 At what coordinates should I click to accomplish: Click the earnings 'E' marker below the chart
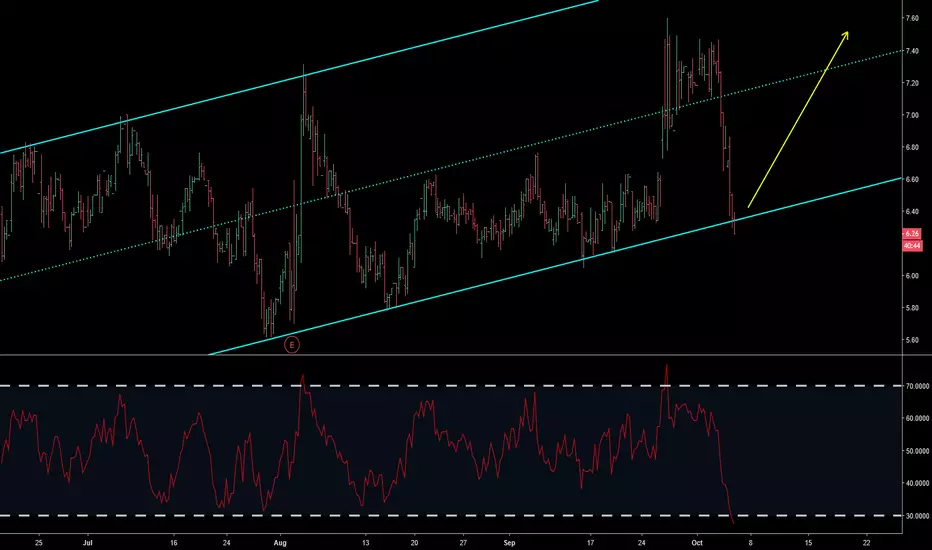click(291, 344)
